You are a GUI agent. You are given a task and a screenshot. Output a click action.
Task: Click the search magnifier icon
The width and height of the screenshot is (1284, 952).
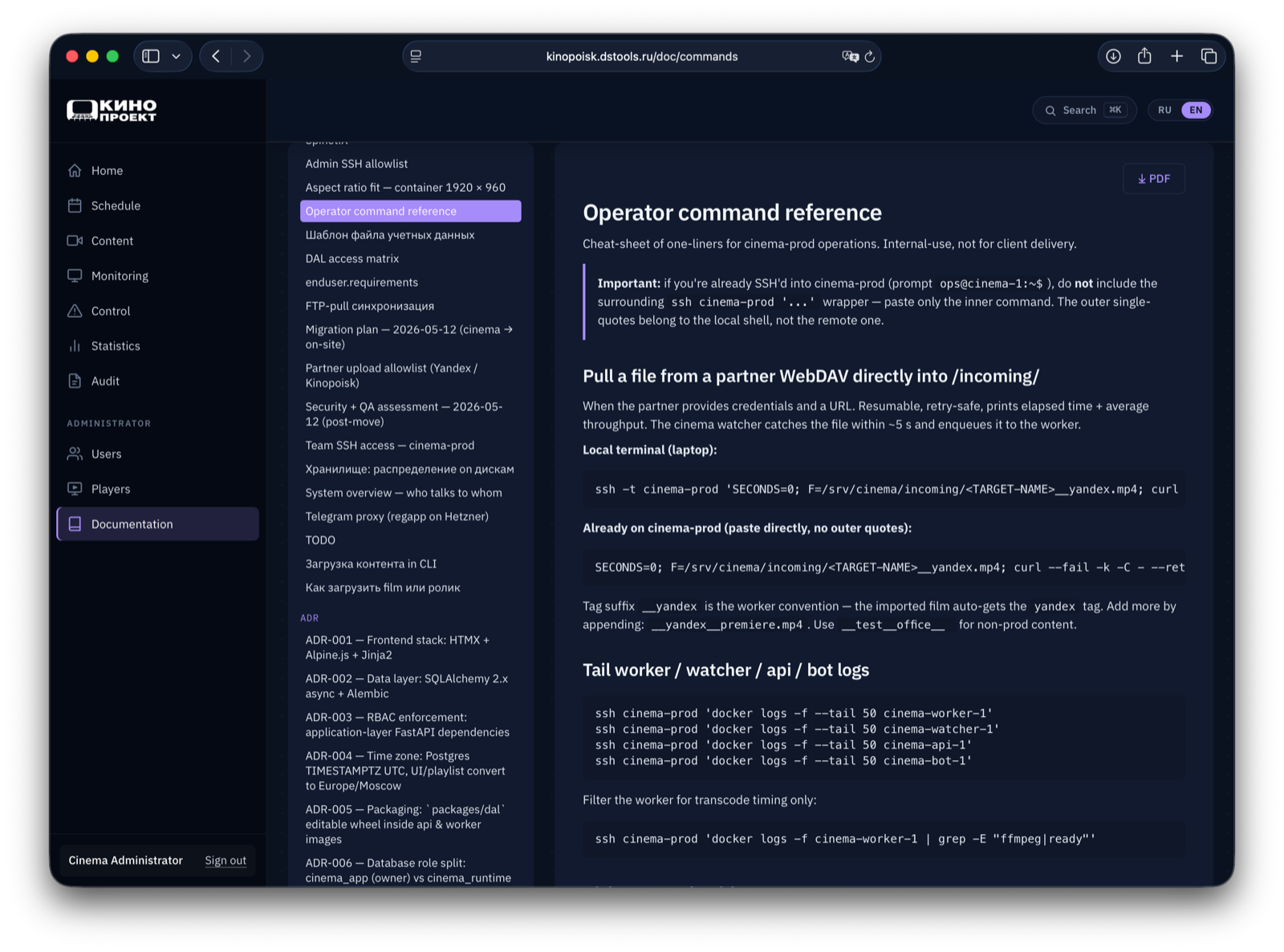click(1050, 111)
